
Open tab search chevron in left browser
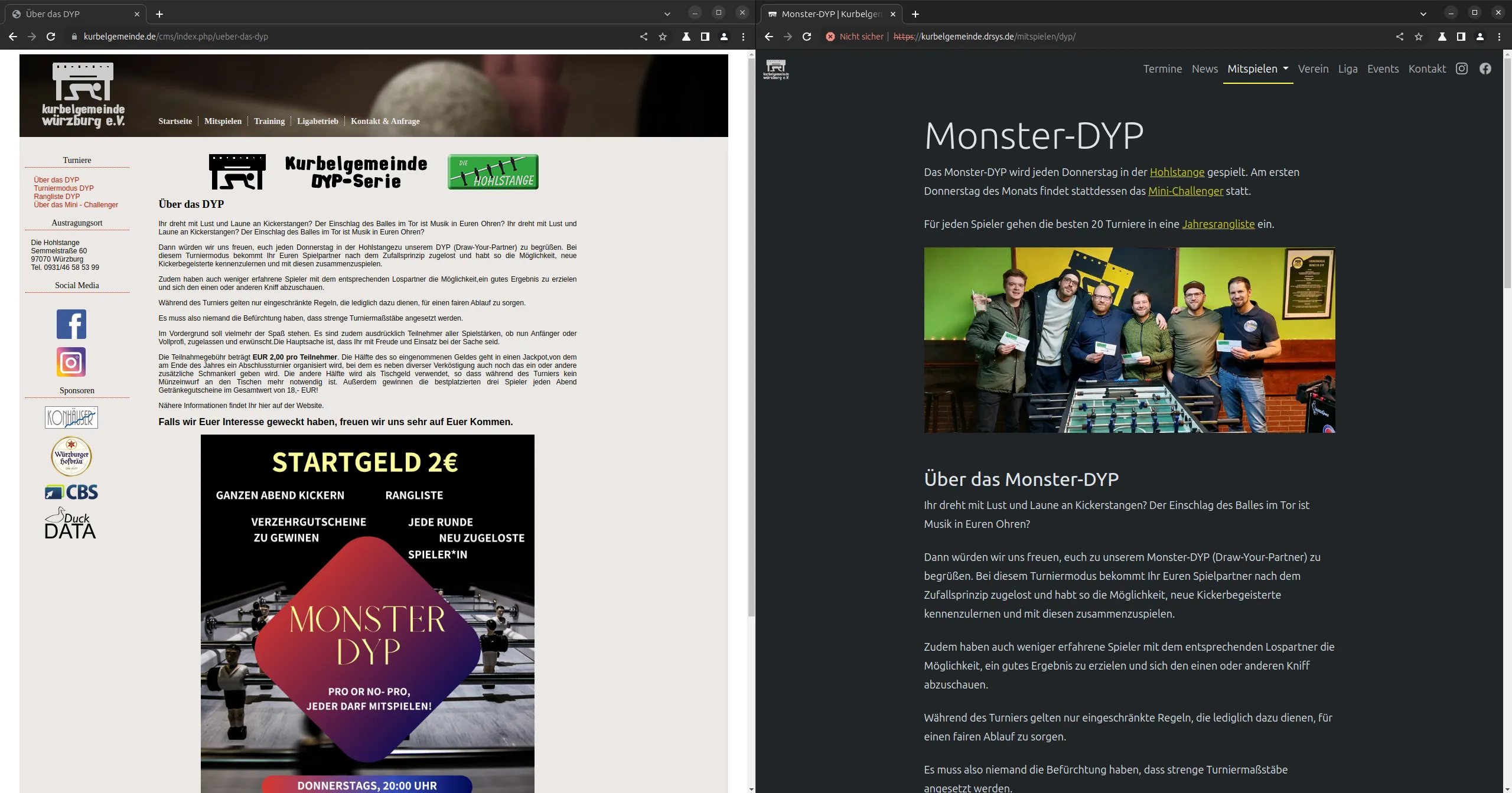(667, 14)
